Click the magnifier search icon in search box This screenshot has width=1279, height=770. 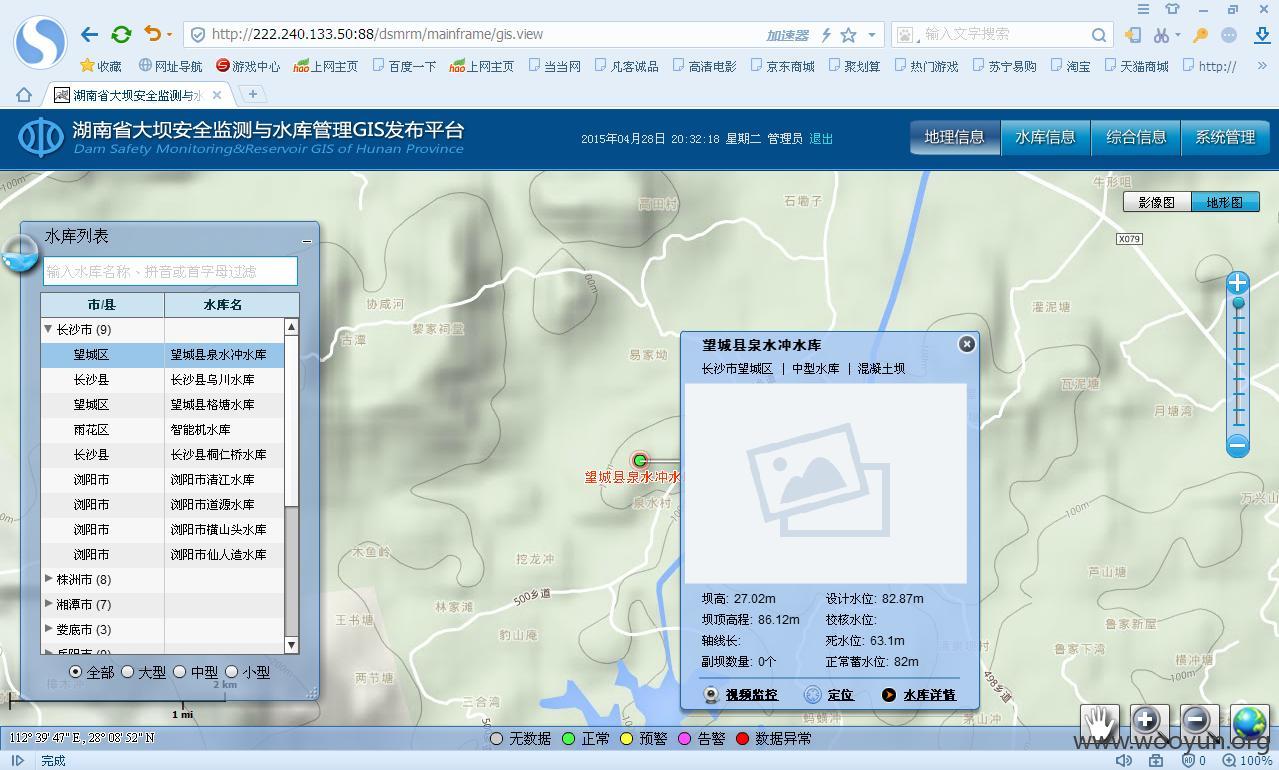click(1098, 35)
